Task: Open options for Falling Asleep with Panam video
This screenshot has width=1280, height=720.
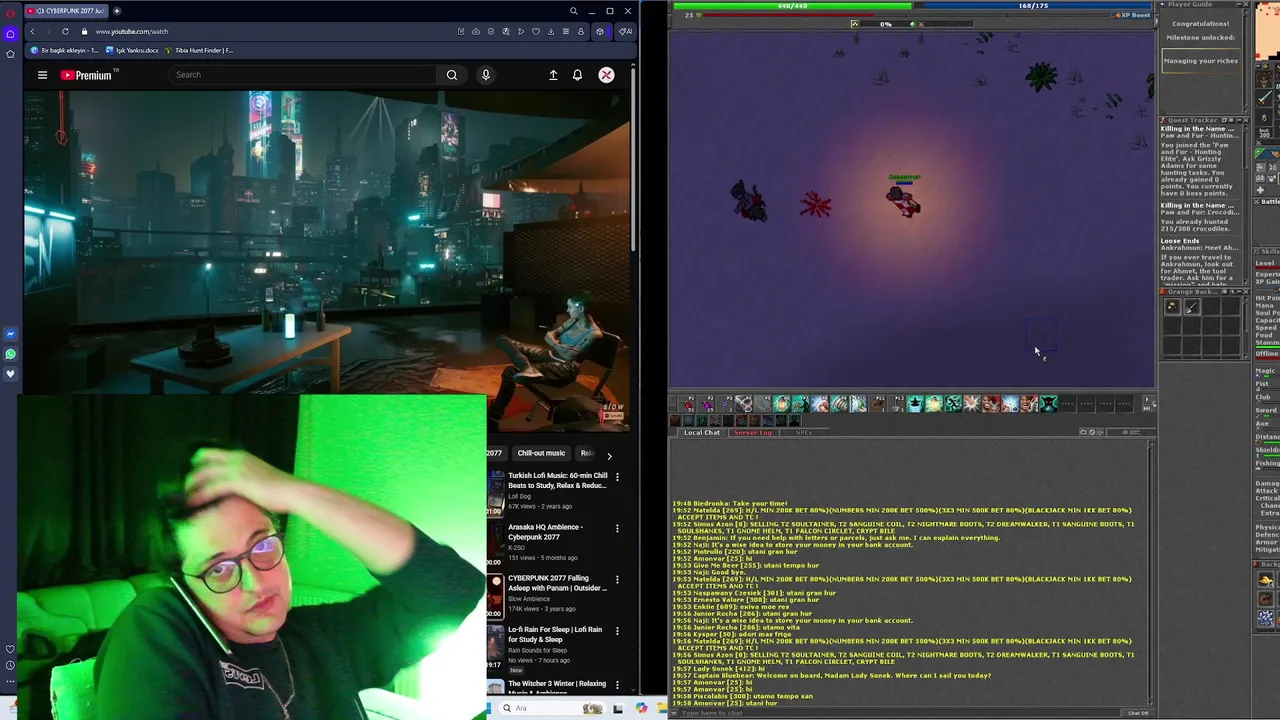Action: click(617, 579)
